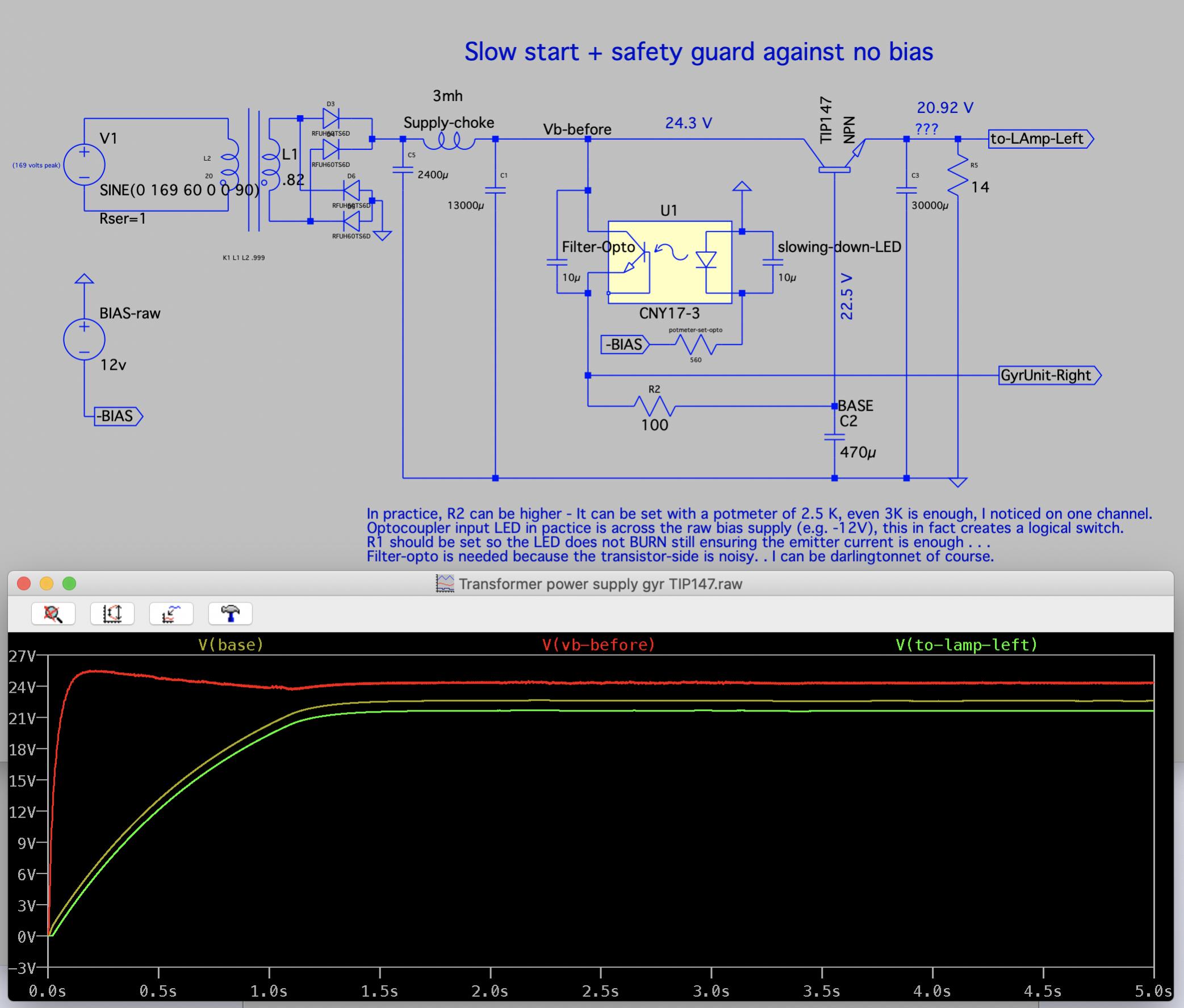
Task: Maximize the waveform window with green button
Action: 69,583
